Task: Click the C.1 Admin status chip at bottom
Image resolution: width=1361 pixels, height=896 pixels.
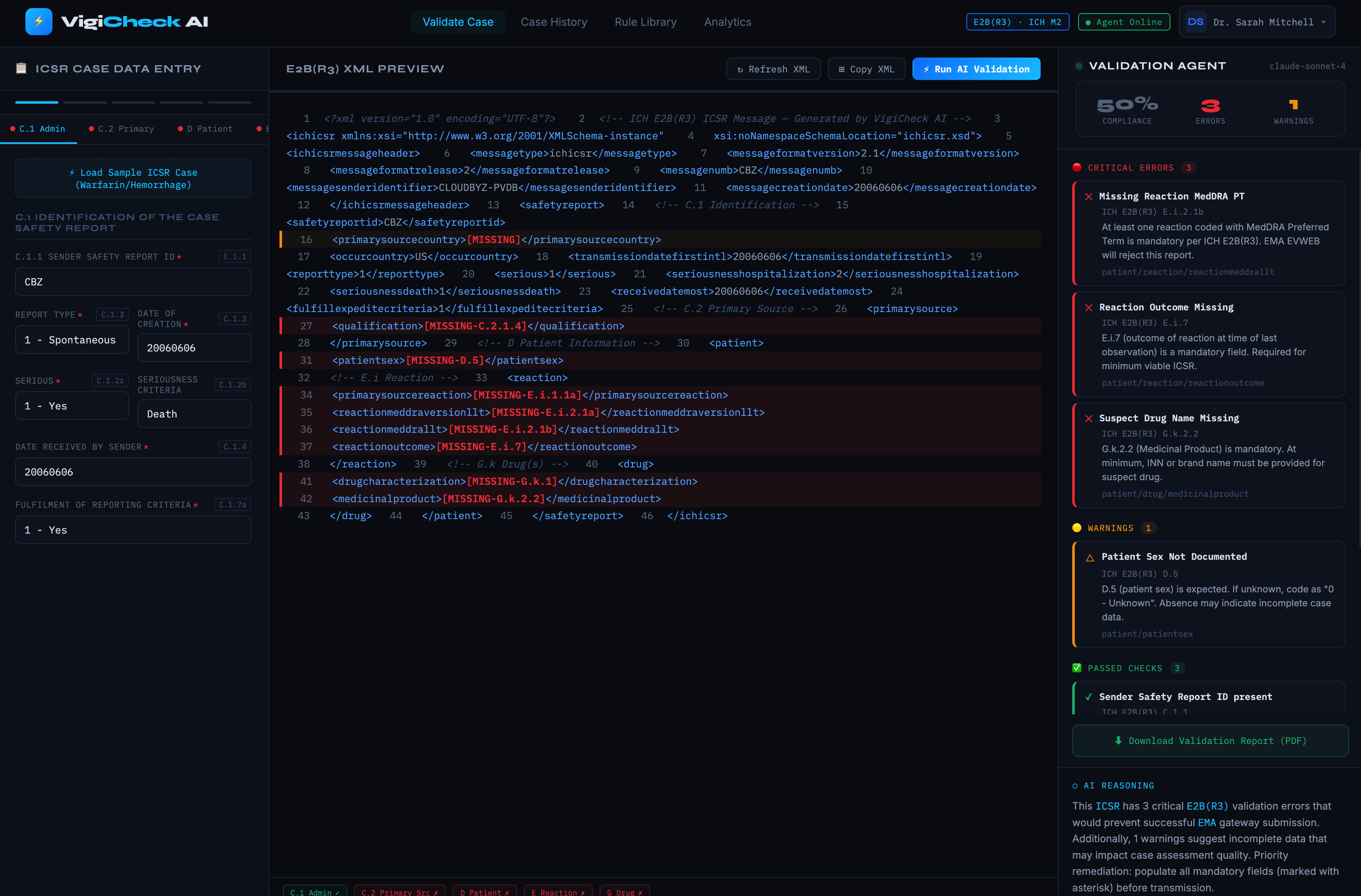Action: click(315, 891)
